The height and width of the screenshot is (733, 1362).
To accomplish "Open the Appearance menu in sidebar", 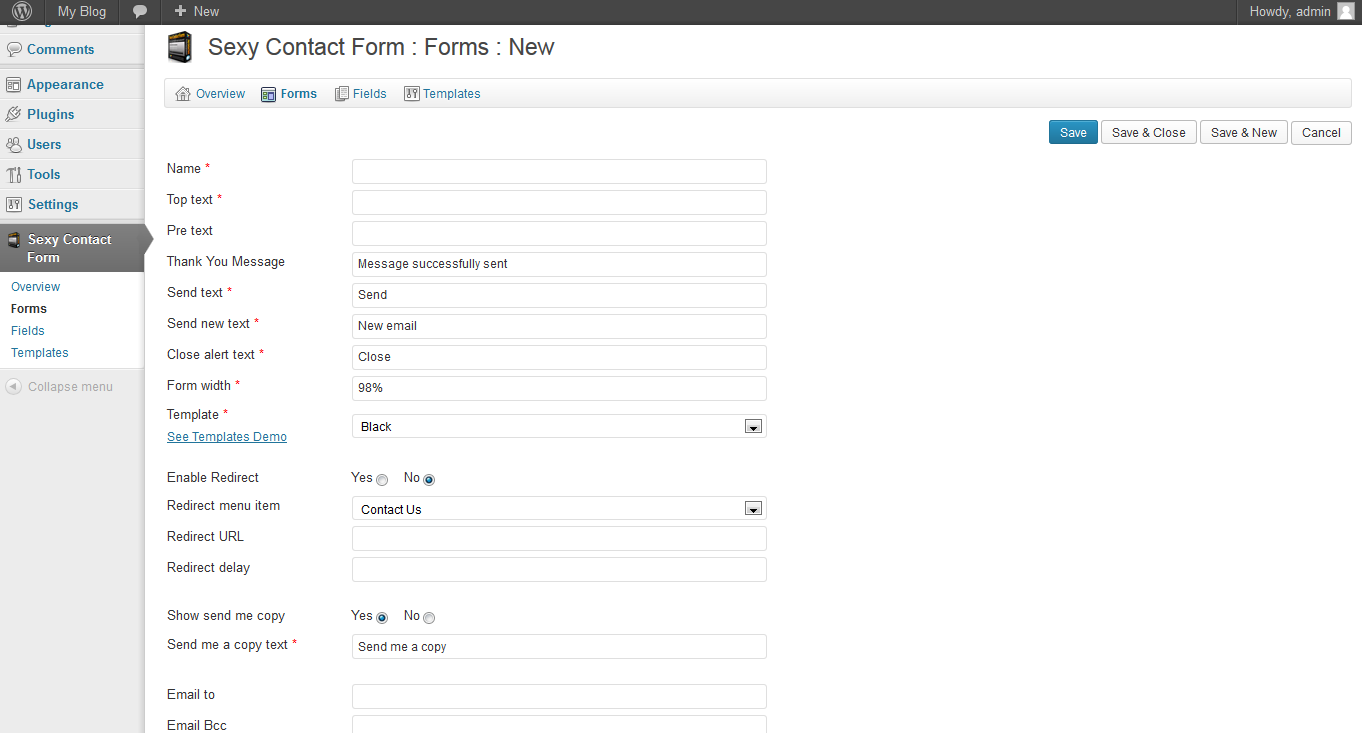I will pos(65,85).
